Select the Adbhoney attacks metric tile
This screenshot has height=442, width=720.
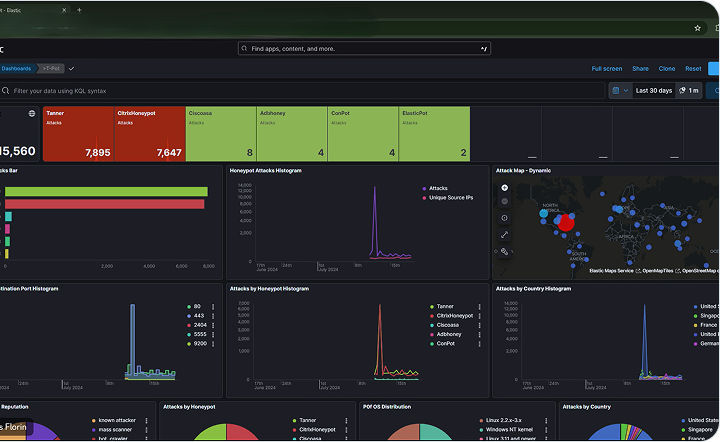(x=292, y=134)
